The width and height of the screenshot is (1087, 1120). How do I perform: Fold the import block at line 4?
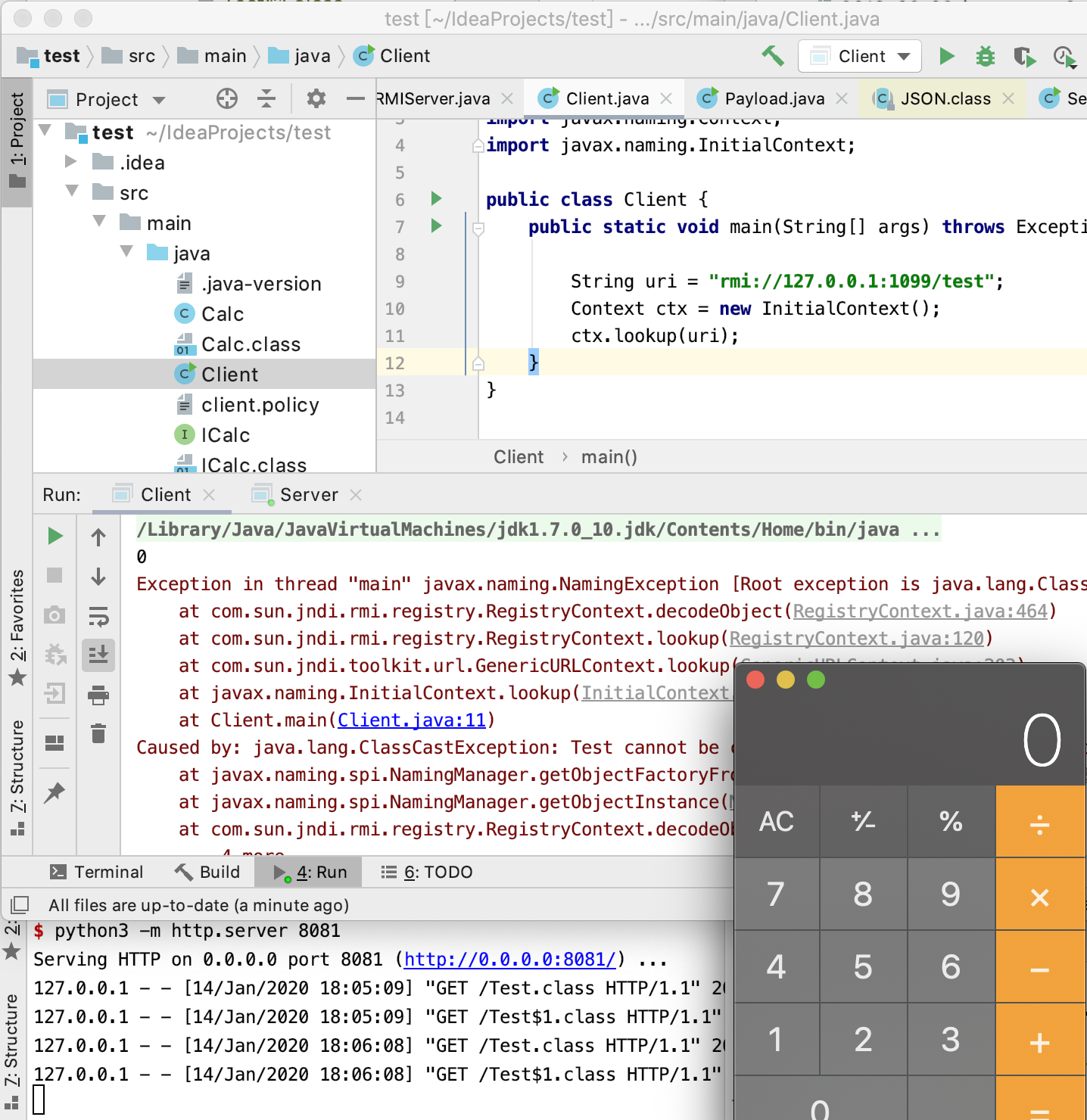(x=478, y=145)
